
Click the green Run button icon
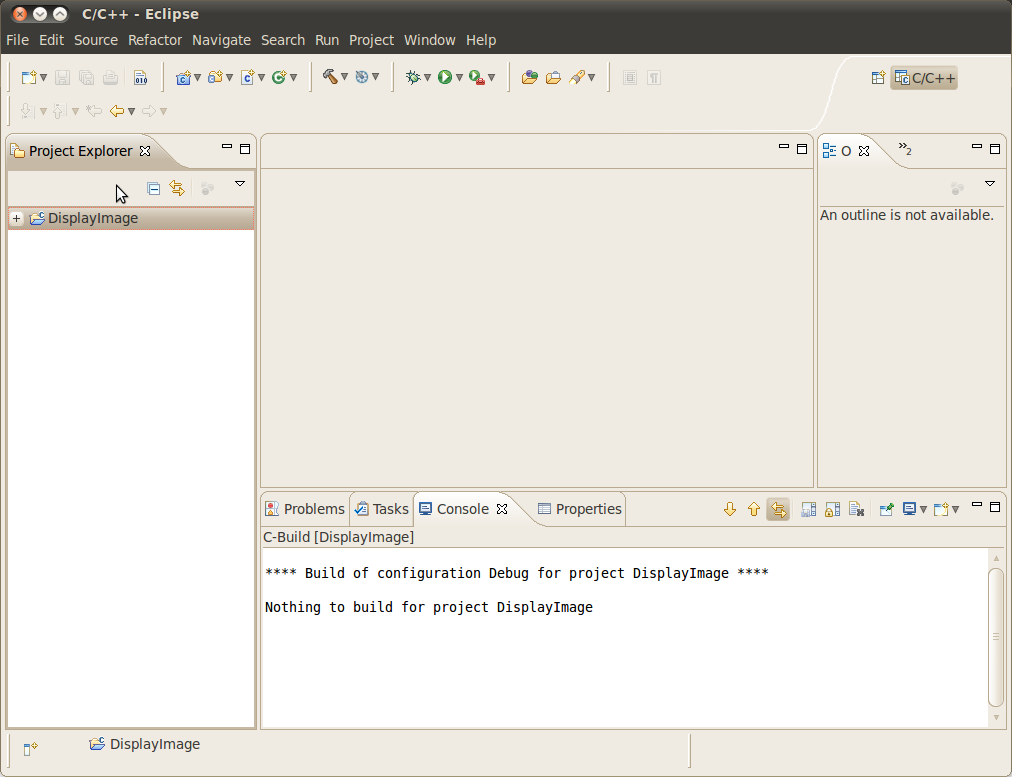click(444, 77)
